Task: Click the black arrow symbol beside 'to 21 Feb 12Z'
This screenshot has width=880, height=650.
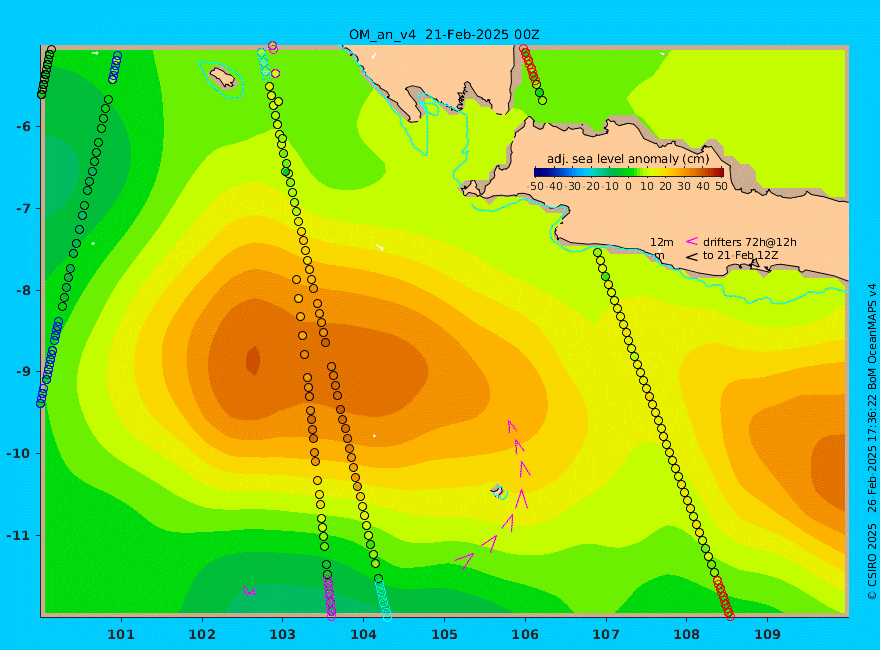Action: (691, 257)
